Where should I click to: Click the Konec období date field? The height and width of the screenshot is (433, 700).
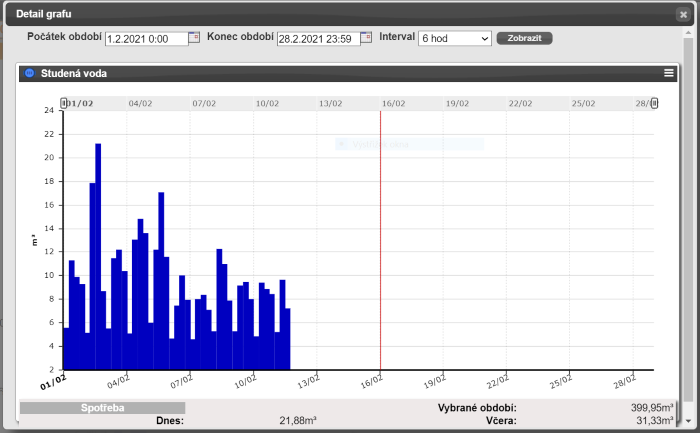(318, 38)
